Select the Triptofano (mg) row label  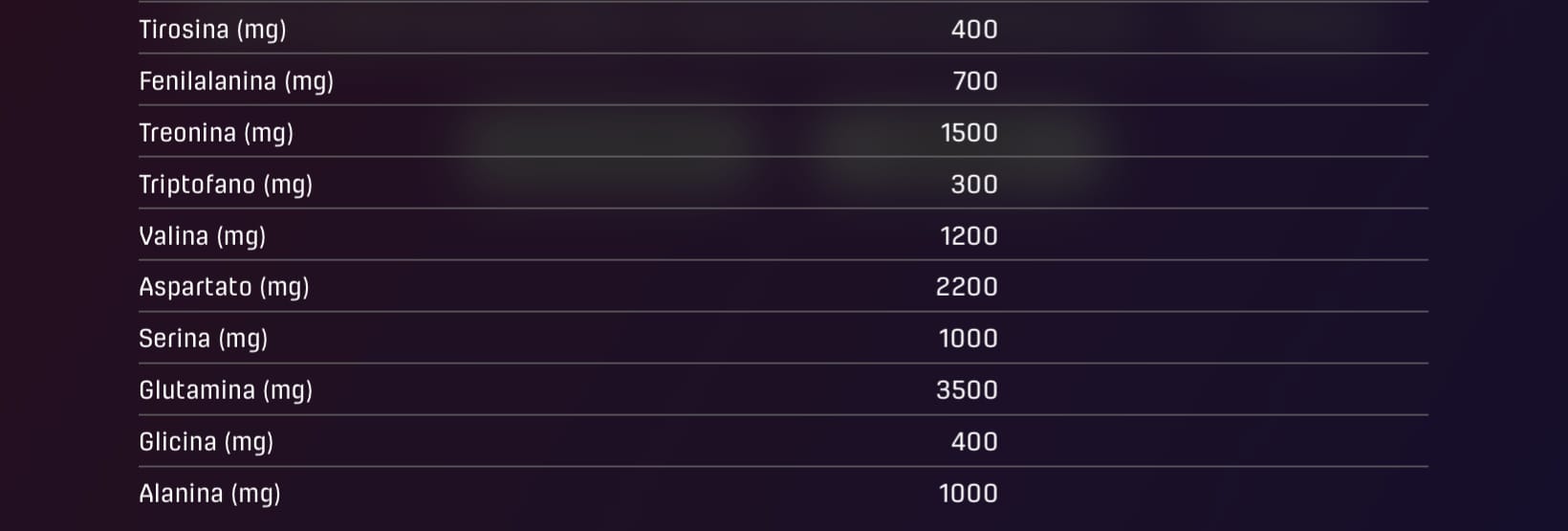coord(226,185)
